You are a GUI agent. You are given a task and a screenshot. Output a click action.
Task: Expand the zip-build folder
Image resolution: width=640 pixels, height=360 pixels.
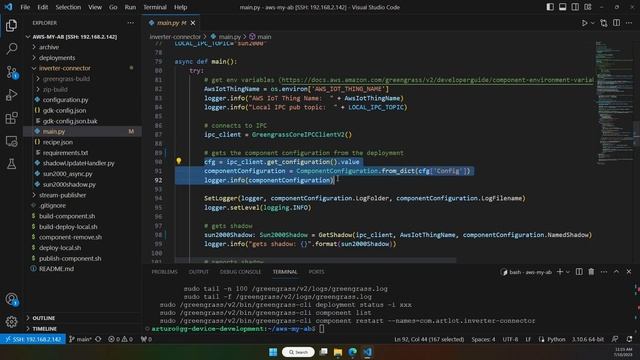55,89
